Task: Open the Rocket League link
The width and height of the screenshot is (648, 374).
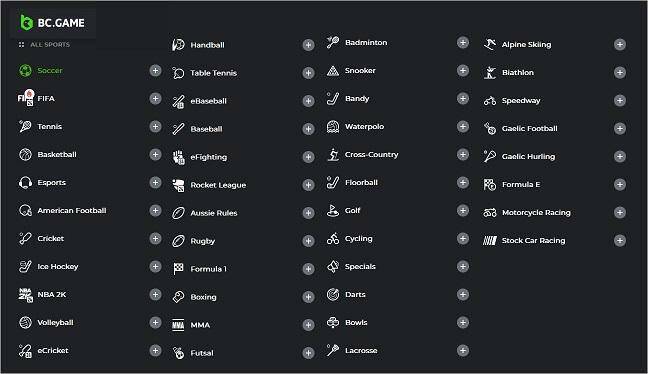Action: coord(218,185)
